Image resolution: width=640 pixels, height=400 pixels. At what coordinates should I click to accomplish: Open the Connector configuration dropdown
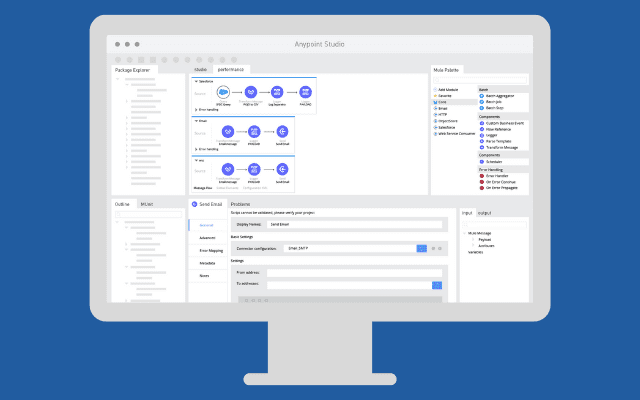tap(350, 248)
